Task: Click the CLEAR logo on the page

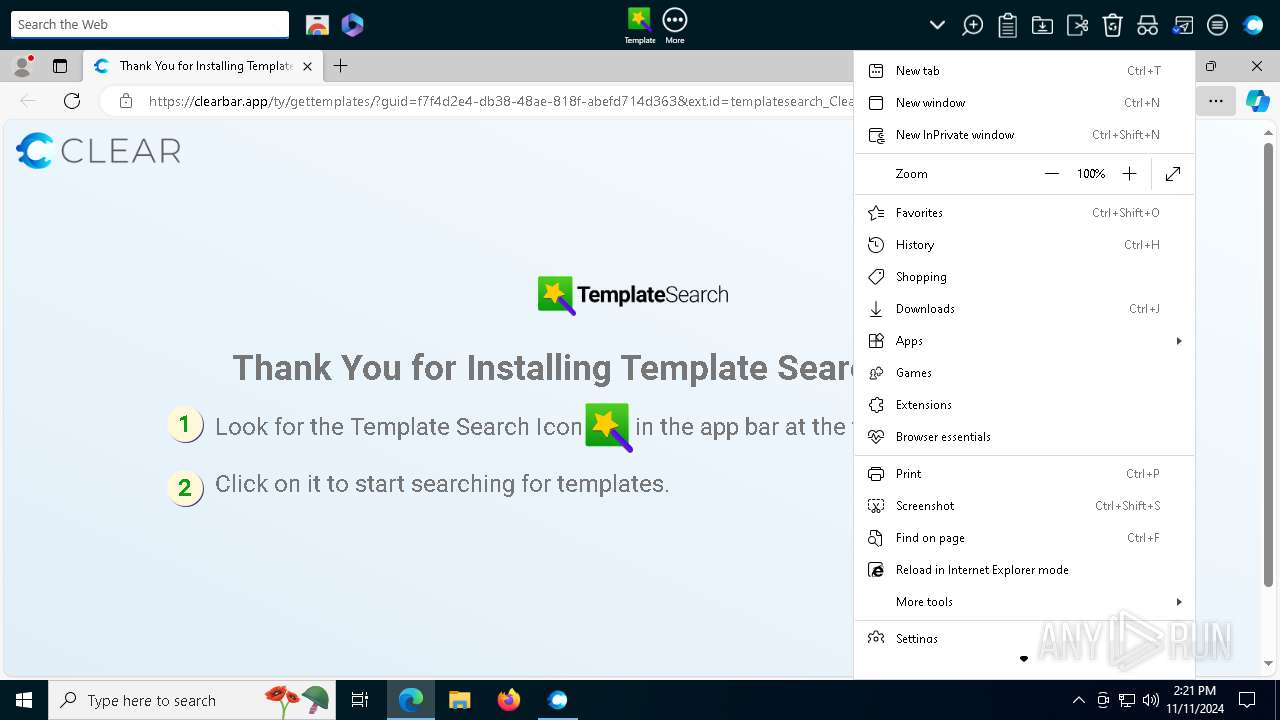Action: 98,151
